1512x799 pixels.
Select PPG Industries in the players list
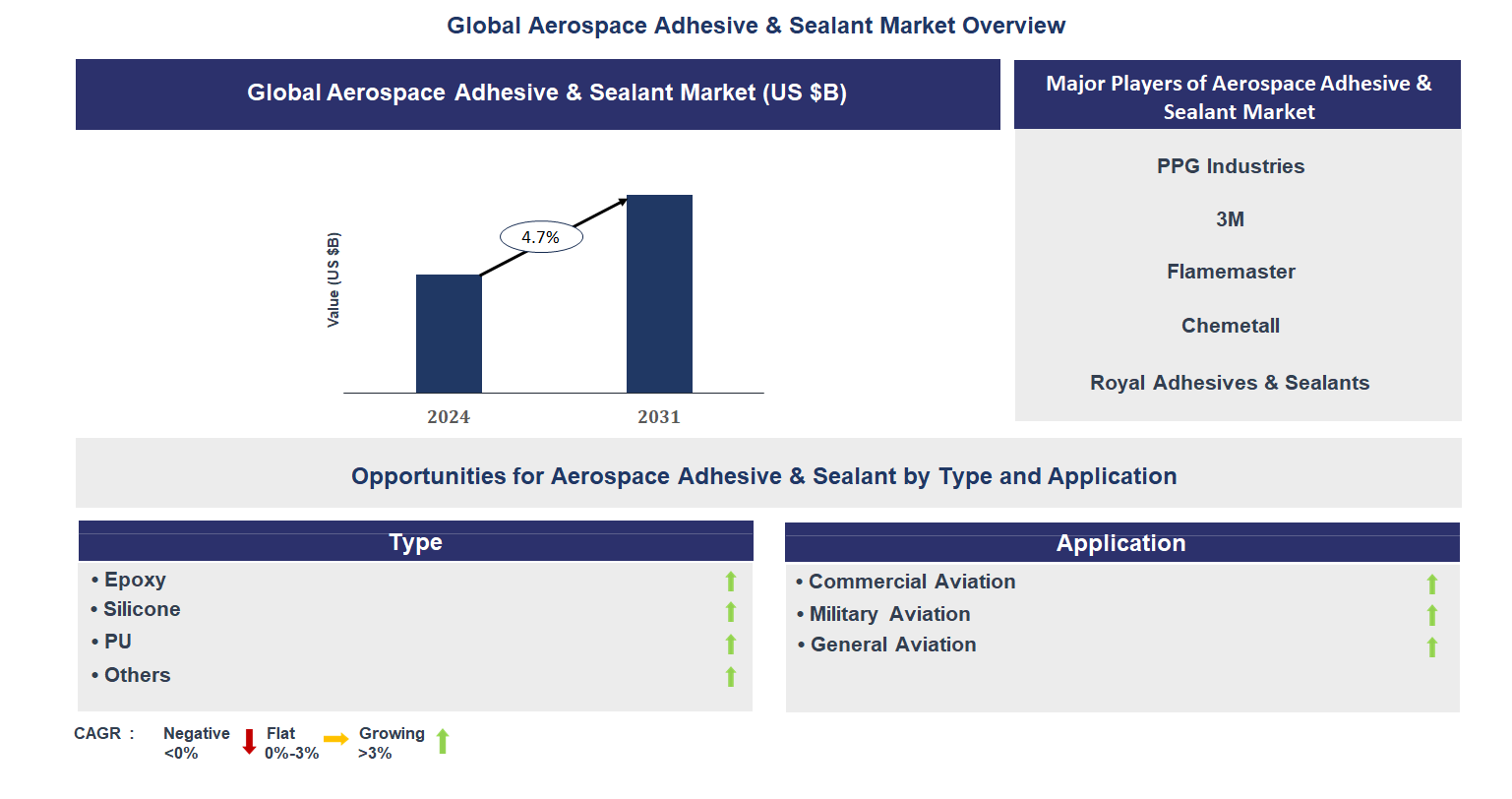pyautogui.click(x=1230, y=166)
